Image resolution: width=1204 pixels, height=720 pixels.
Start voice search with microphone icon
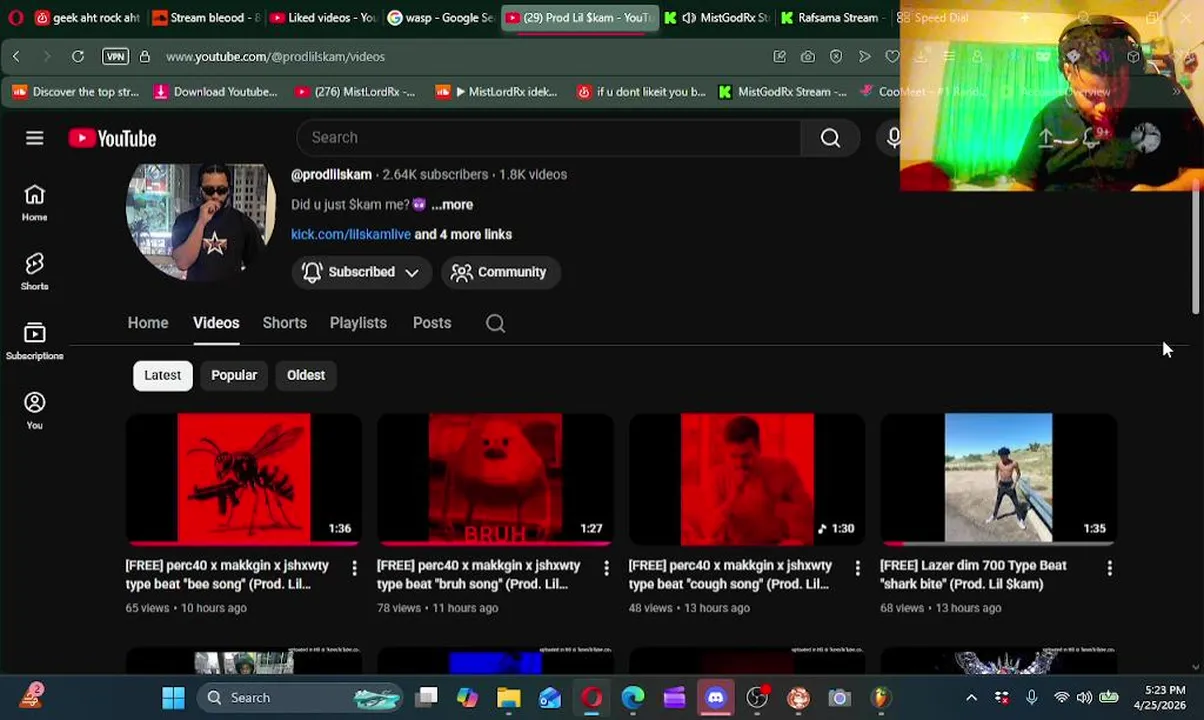[893, 138]
